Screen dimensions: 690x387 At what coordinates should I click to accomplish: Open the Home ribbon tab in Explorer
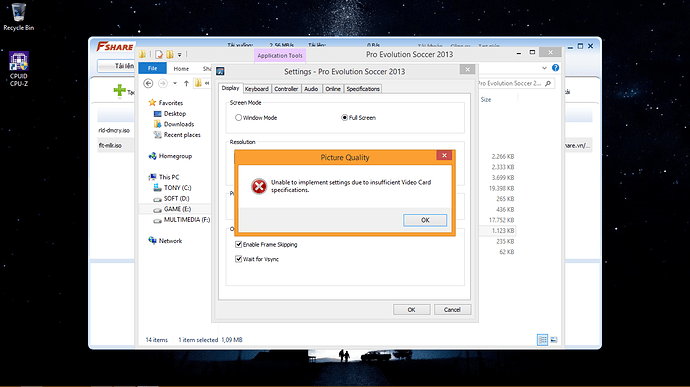pyautogui.click(x=181, y=69)
